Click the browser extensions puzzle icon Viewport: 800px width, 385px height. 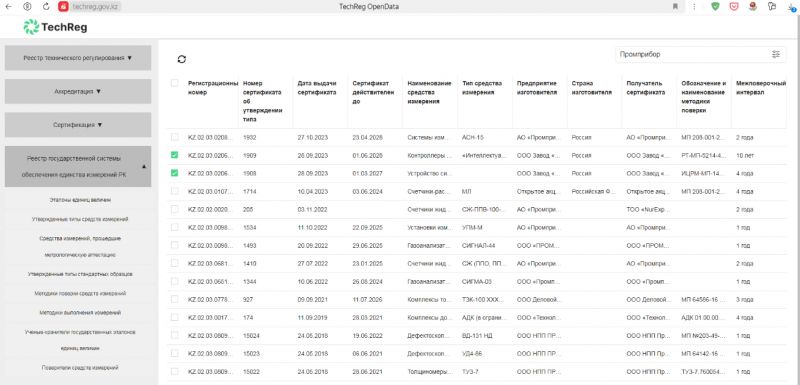coord(772,7)
